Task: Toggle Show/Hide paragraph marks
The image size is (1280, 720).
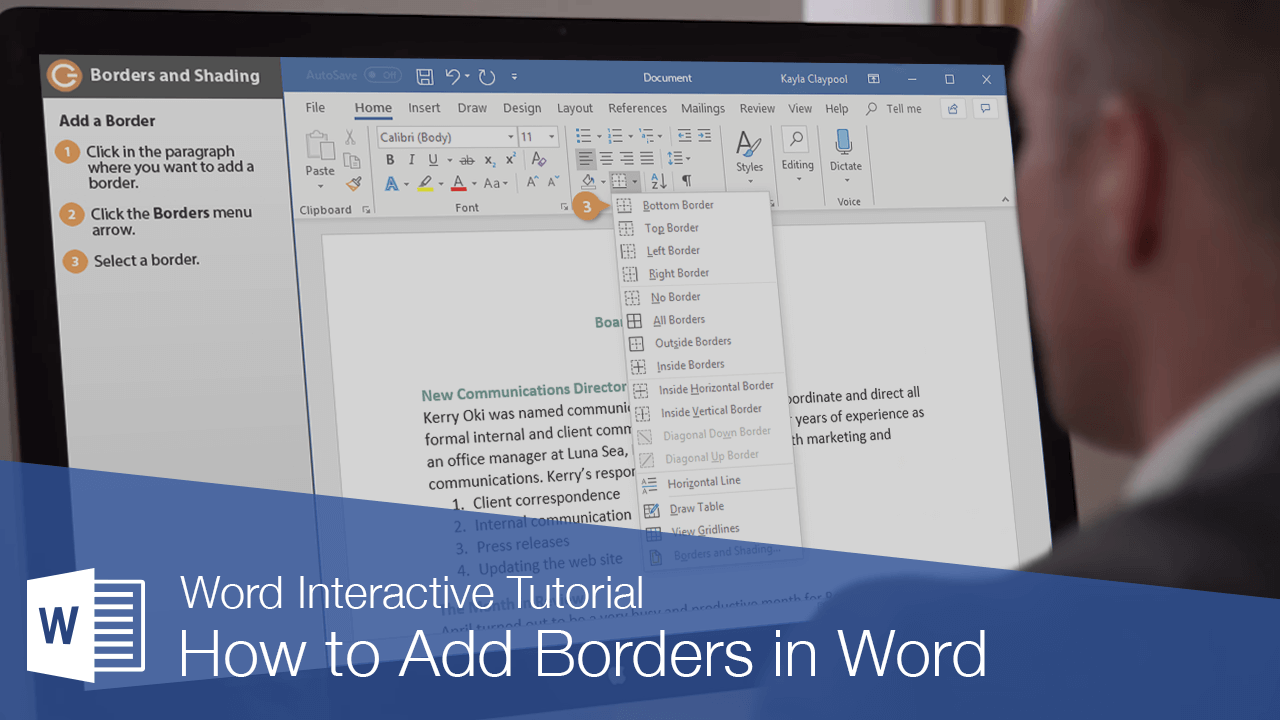Action: point(685,181)
